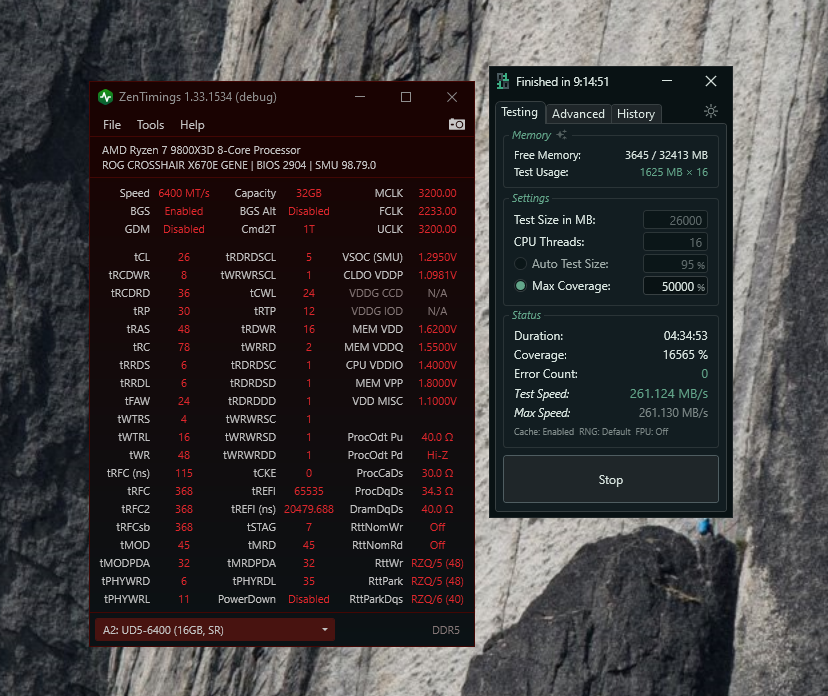Image resolution: width=828 pixels, height=696 pixels.
Task: Click the tREFI (ns) value 20479.688
Action: coord(308,509)
